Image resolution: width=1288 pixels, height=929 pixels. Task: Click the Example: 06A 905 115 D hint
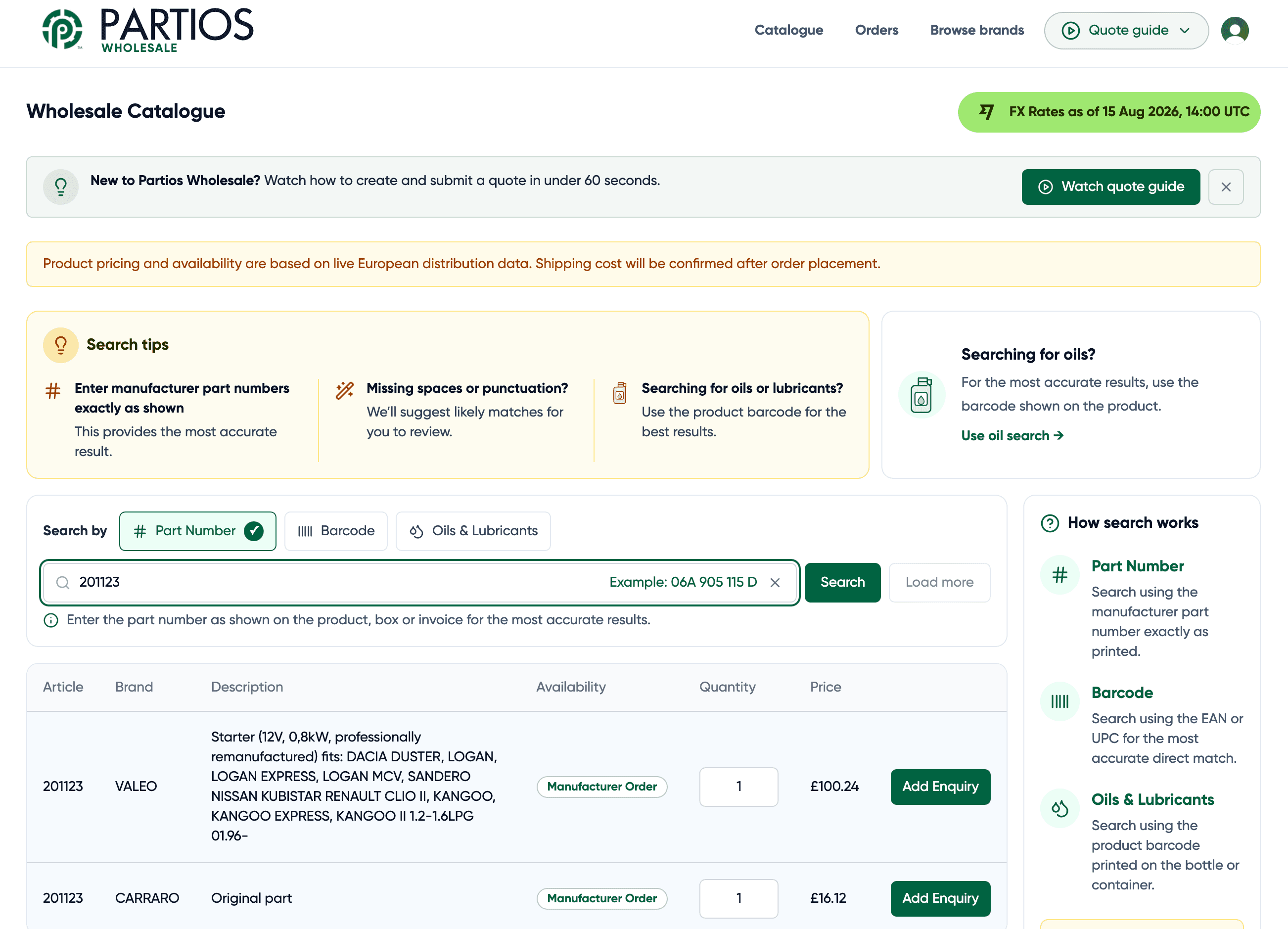(x=683, y=583)
